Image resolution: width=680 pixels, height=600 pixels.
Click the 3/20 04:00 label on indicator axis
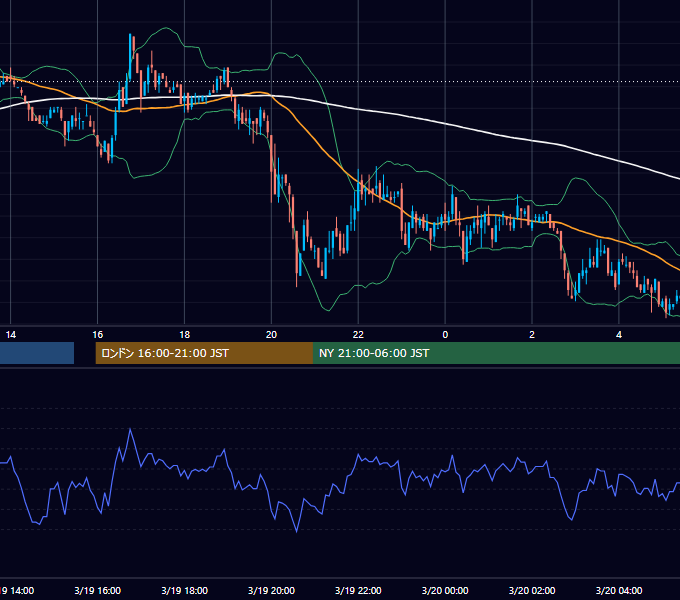pyautogui.click(x=619, y=590)
